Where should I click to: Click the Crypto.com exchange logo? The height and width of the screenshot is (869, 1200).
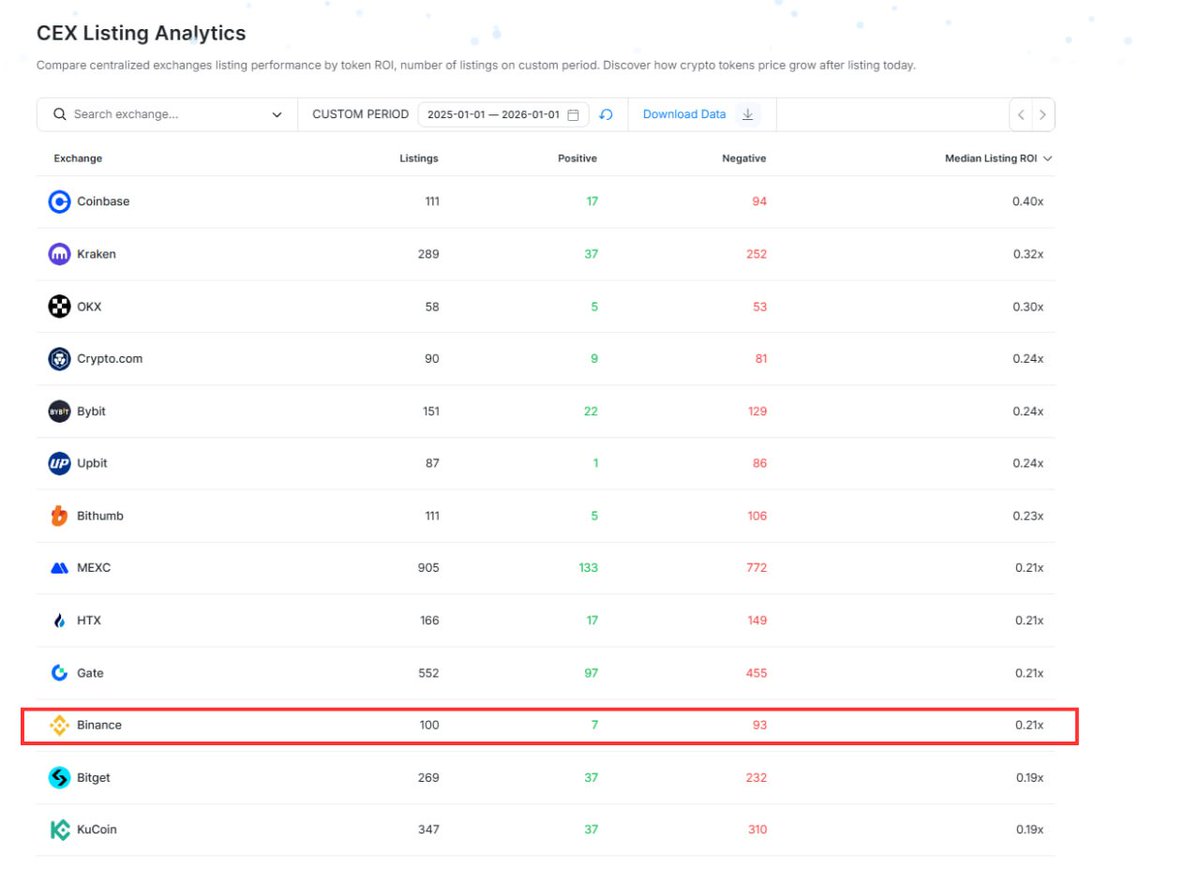point(60,359)
